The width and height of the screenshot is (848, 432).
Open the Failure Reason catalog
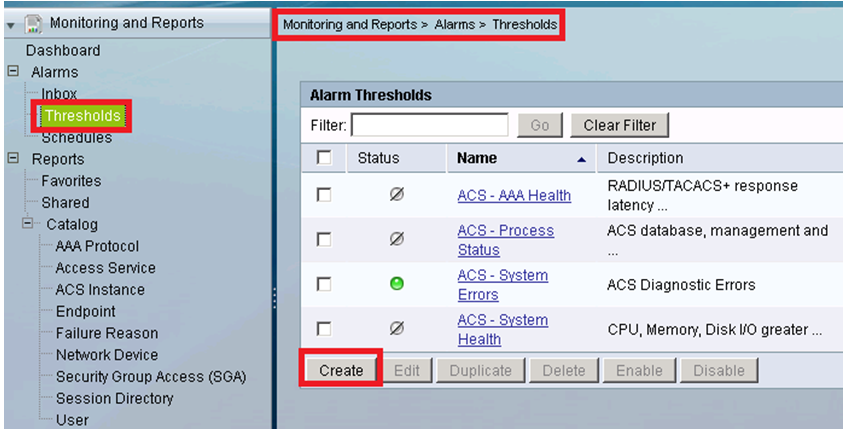click(107, 334)
